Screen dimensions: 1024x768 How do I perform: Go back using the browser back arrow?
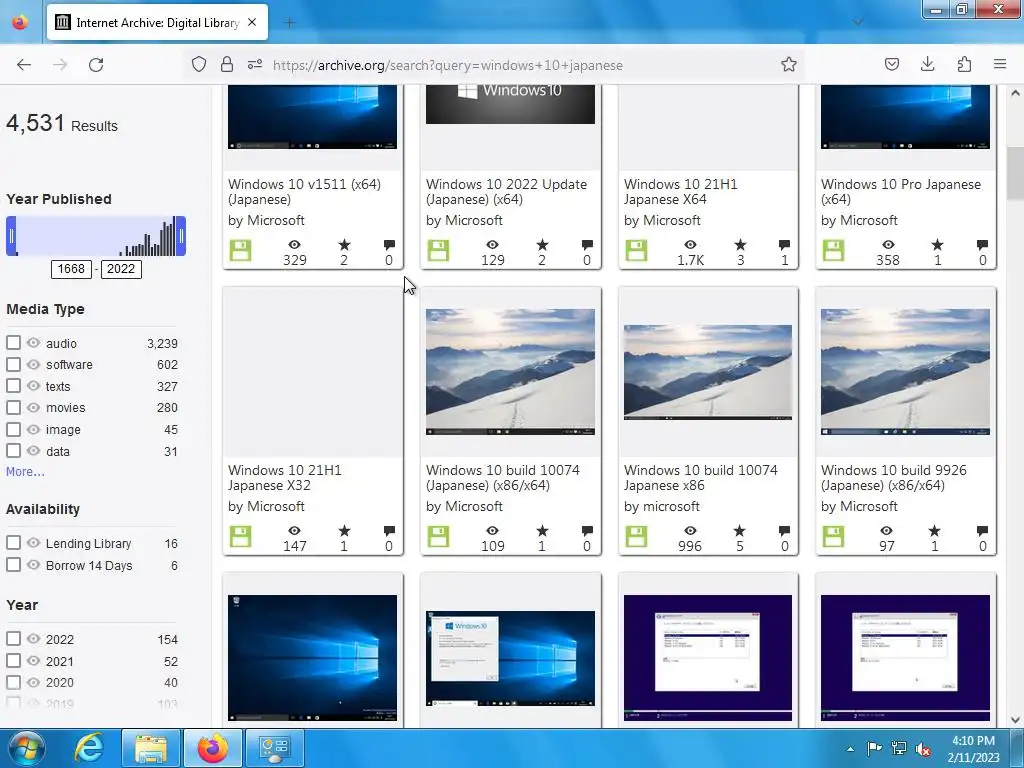[24, 65]
